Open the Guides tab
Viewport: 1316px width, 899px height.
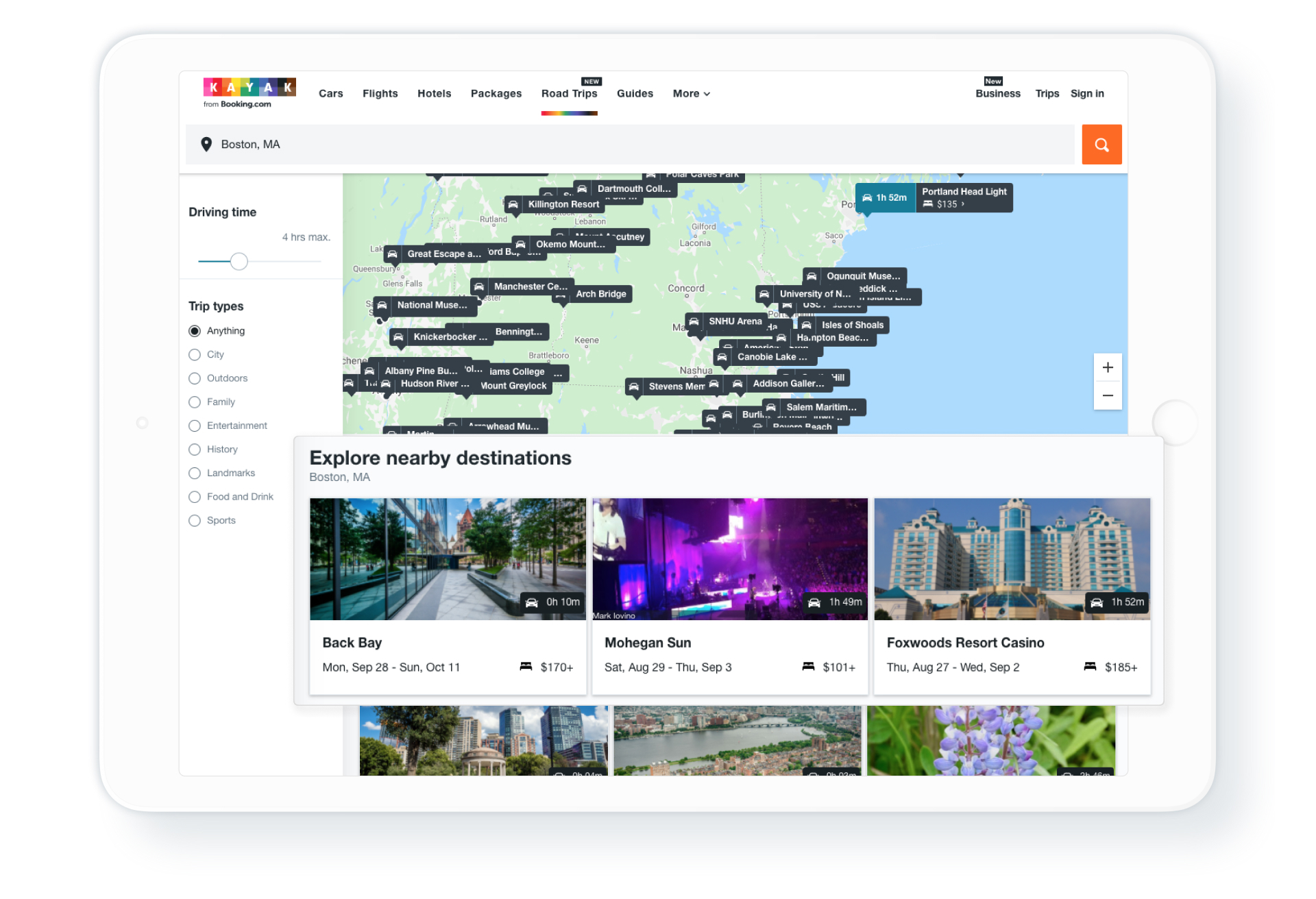click(x=635, y=94)
